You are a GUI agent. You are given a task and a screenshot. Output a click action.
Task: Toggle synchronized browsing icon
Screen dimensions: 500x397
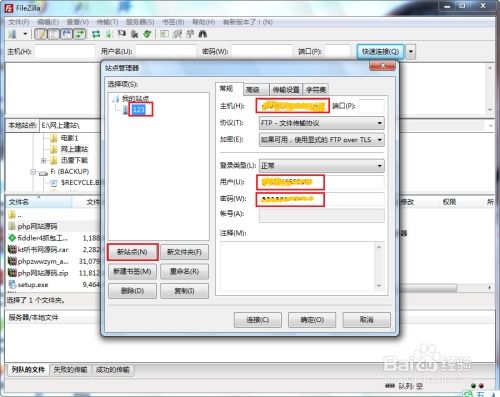tap(190, 34)
